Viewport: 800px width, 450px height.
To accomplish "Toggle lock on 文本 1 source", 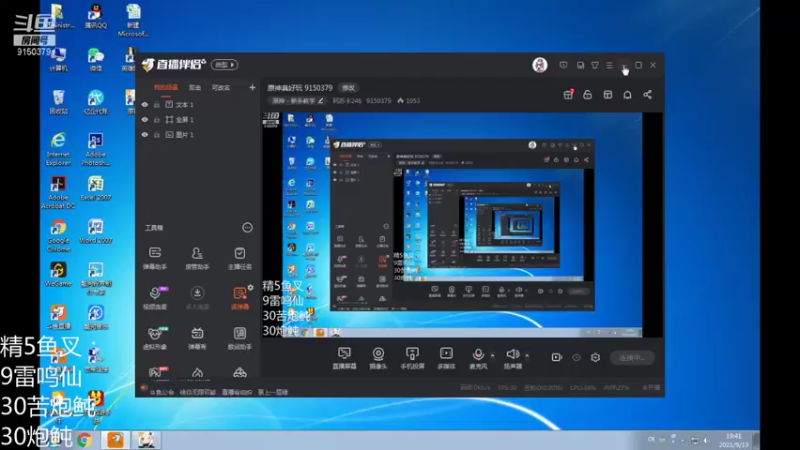I will (x=157, y=105).
